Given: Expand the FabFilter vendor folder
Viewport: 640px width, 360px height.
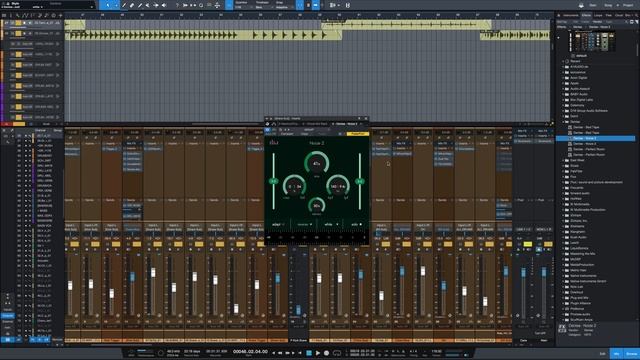Looking at the screenshot, I should point(564,171).
